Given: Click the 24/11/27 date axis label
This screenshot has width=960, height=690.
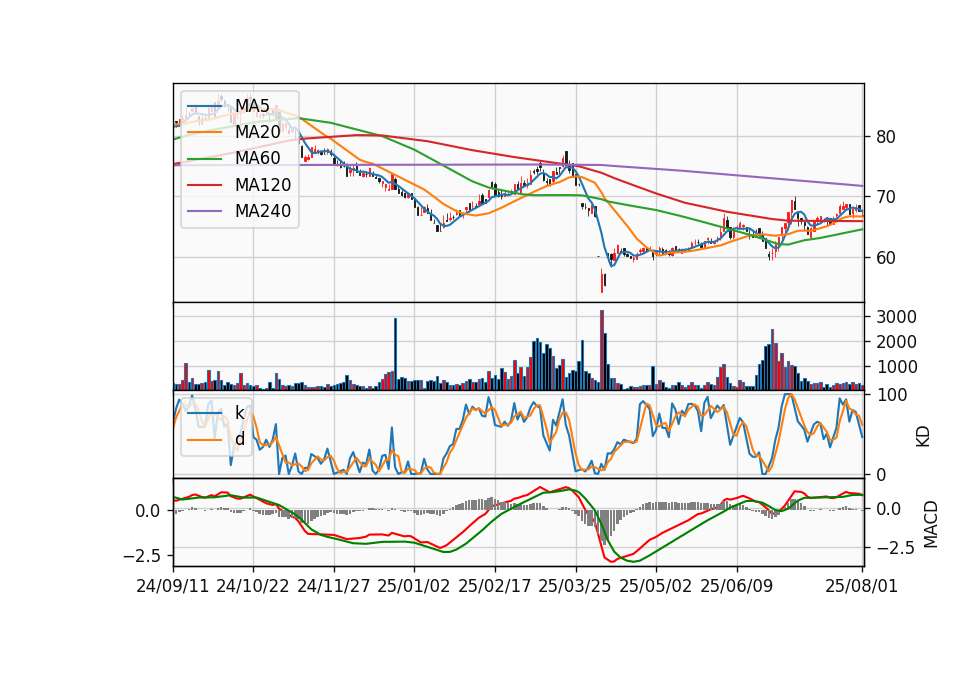Looking at the screenshot, I should (334, 586).
